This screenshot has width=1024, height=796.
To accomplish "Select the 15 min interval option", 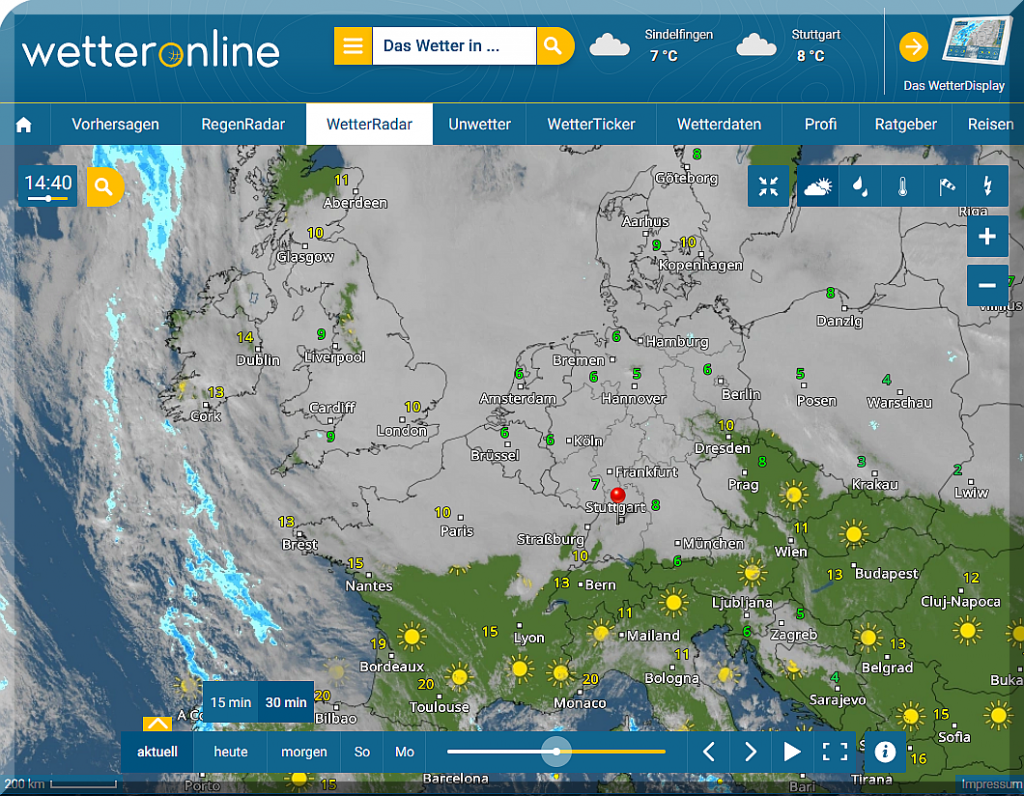I will pyautogui.click(x=230, y=702).
